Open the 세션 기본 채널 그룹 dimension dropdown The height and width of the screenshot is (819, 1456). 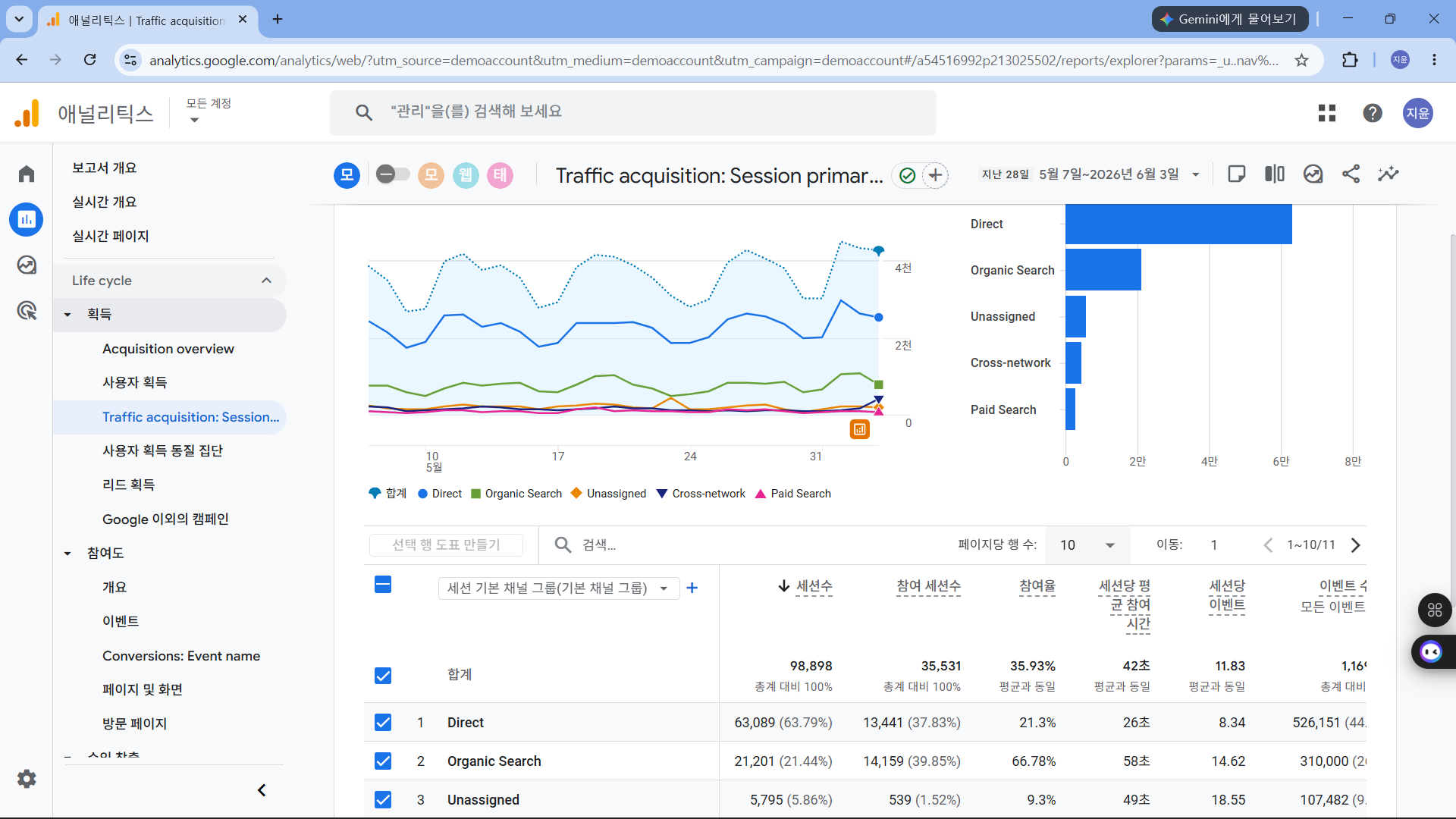point(558,588)
